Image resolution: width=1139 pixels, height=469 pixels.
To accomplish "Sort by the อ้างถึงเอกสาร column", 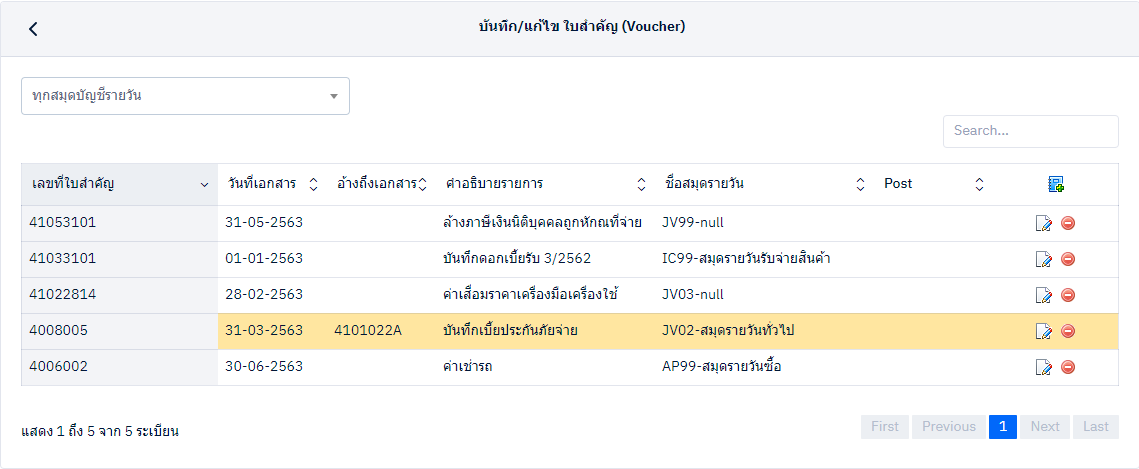I will 381,184.
